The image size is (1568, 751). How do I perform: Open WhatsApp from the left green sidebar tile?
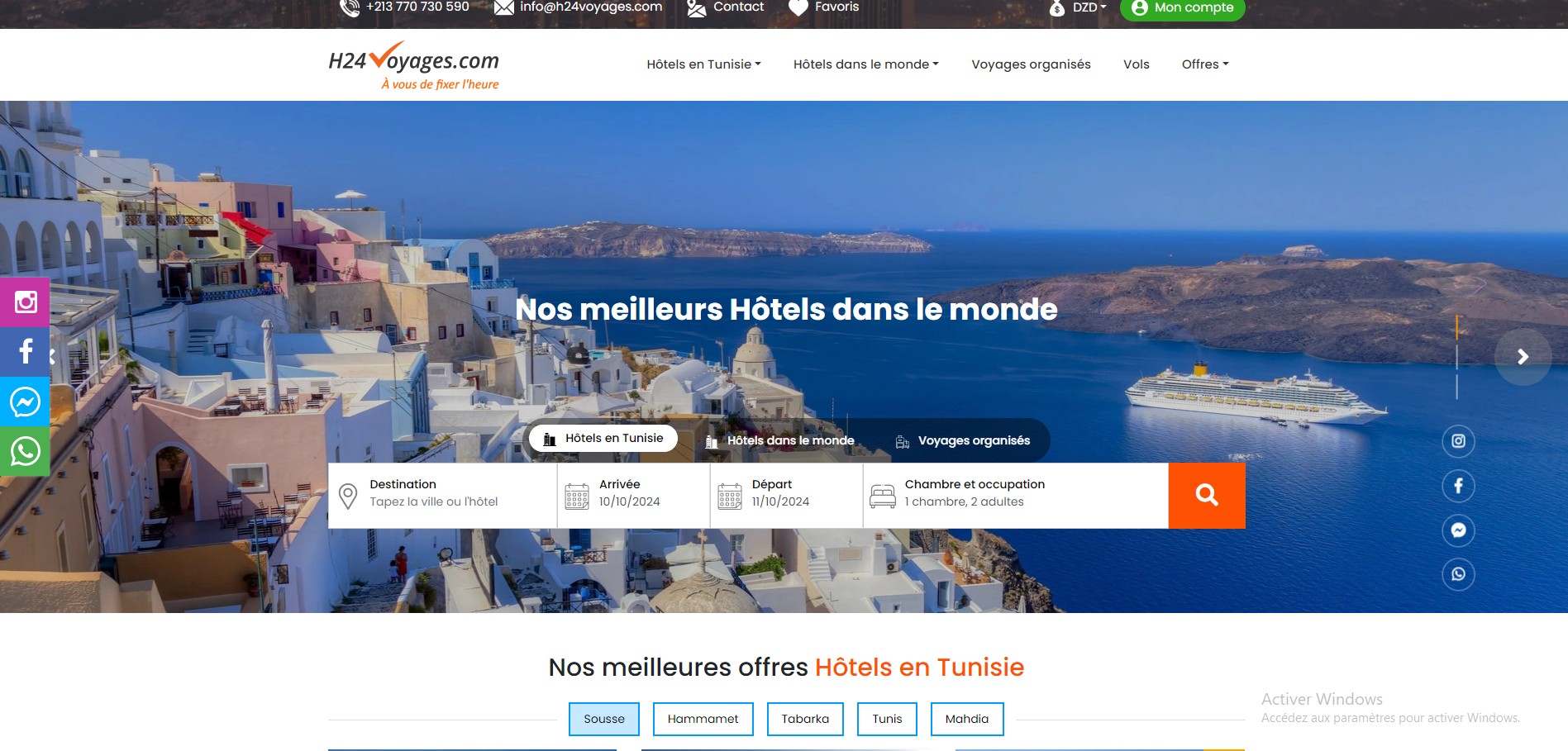pyautogui.click(x=25, y=451)
